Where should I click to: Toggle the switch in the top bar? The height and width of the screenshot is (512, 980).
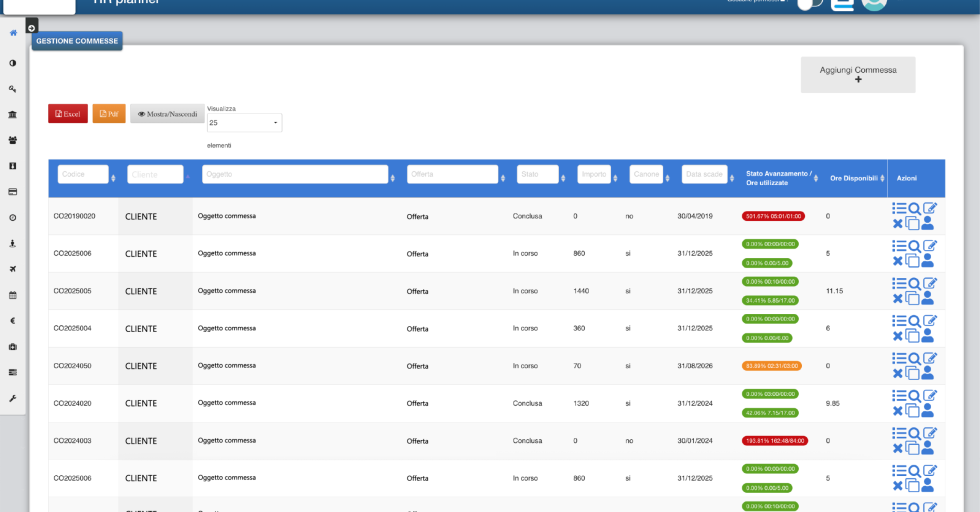tap(810, 4)
